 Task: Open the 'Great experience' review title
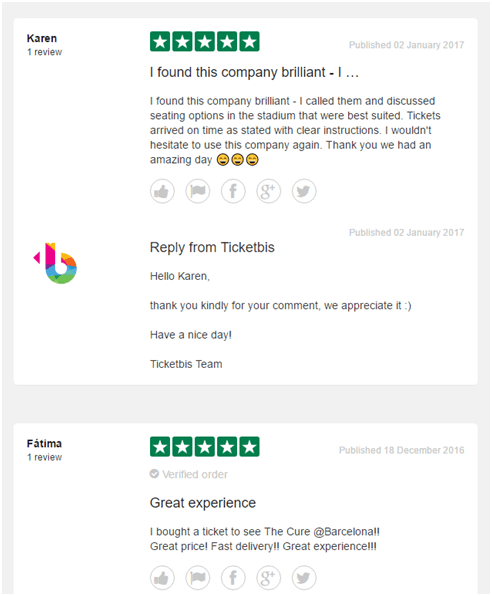click(x=203, y=503)
